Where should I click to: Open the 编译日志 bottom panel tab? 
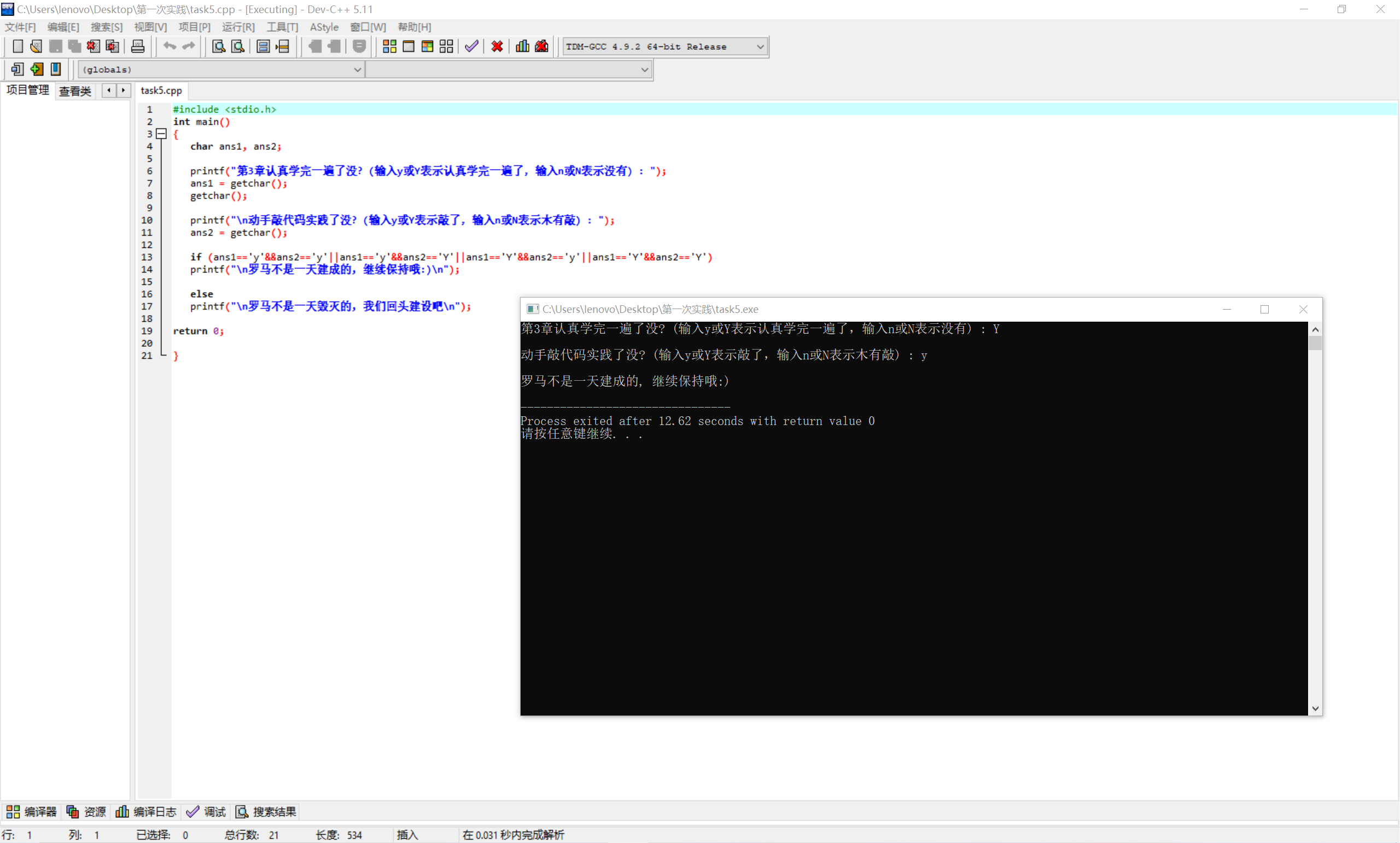[147, 812]
